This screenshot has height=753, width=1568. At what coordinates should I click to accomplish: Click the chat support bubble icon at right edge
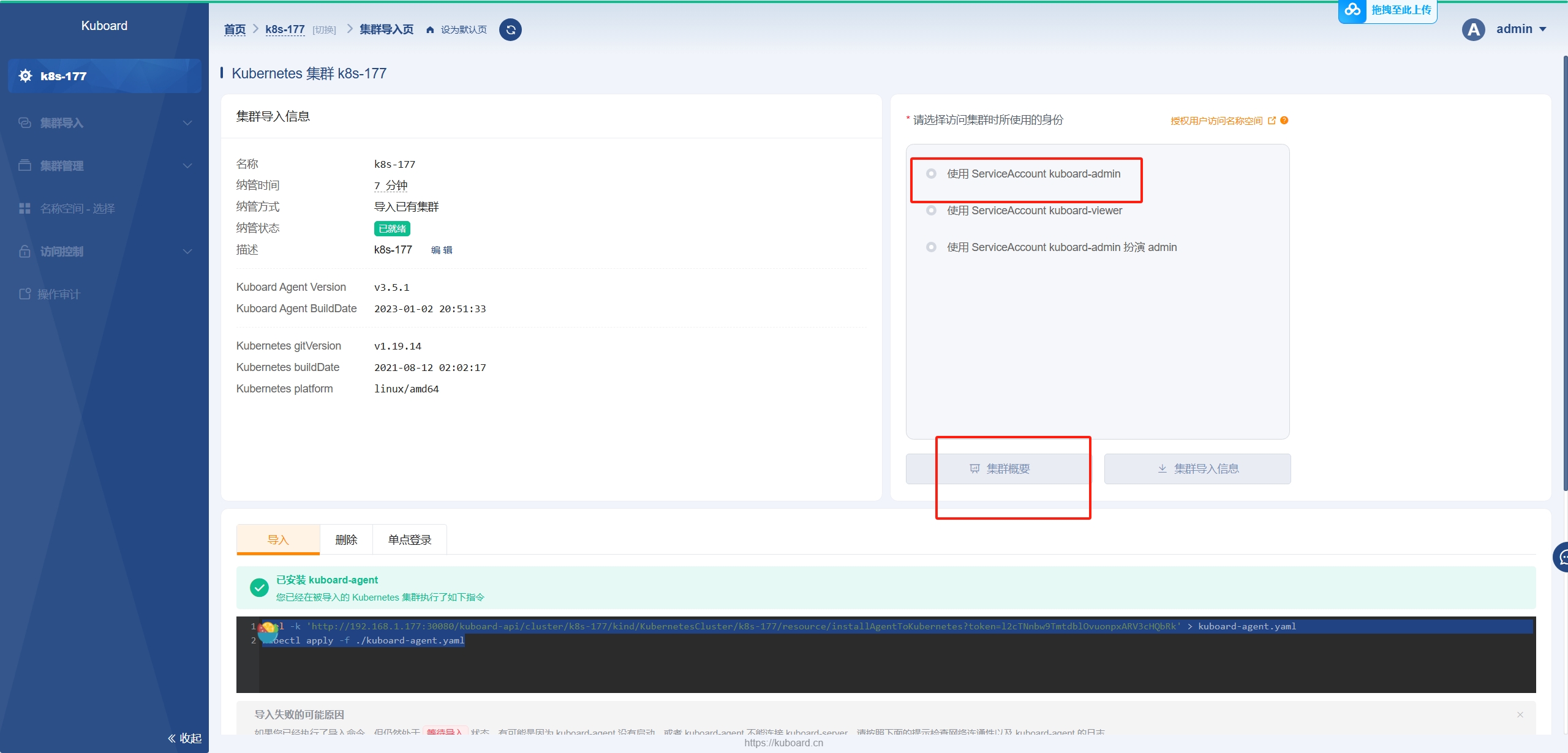coord(1562,557)
